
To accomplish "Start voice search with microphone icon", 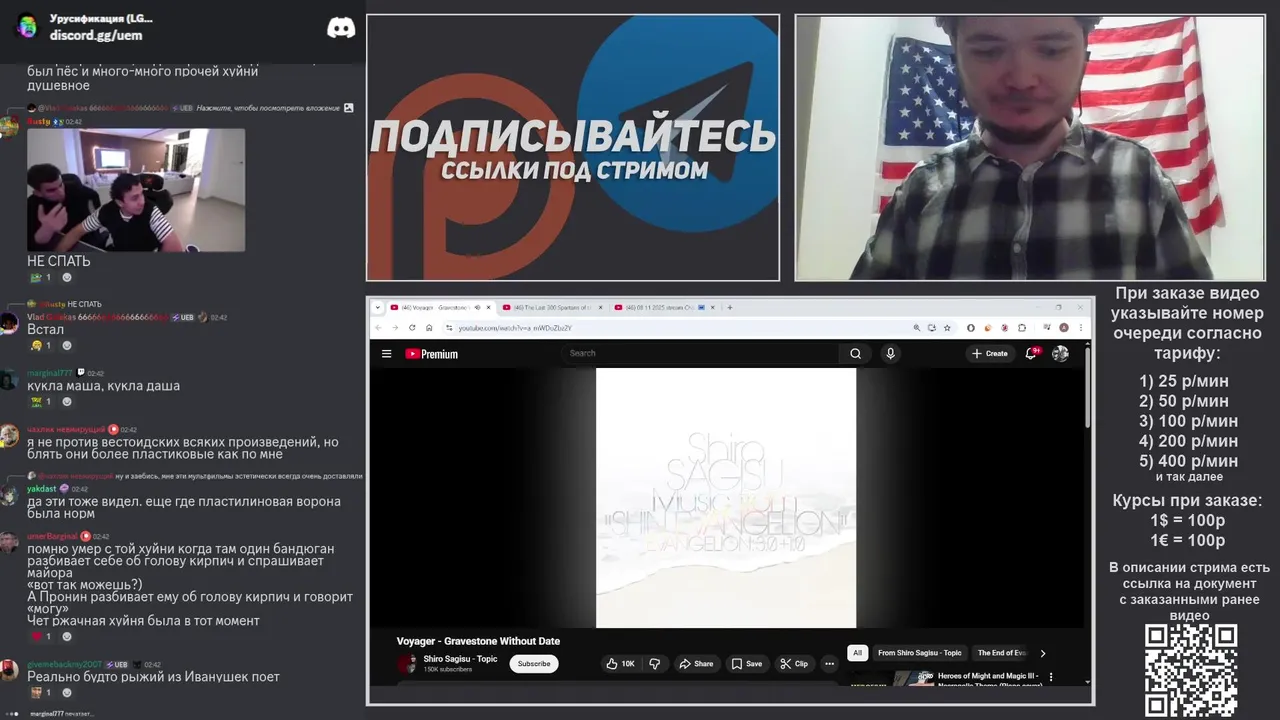I will (x=890, y=353).
